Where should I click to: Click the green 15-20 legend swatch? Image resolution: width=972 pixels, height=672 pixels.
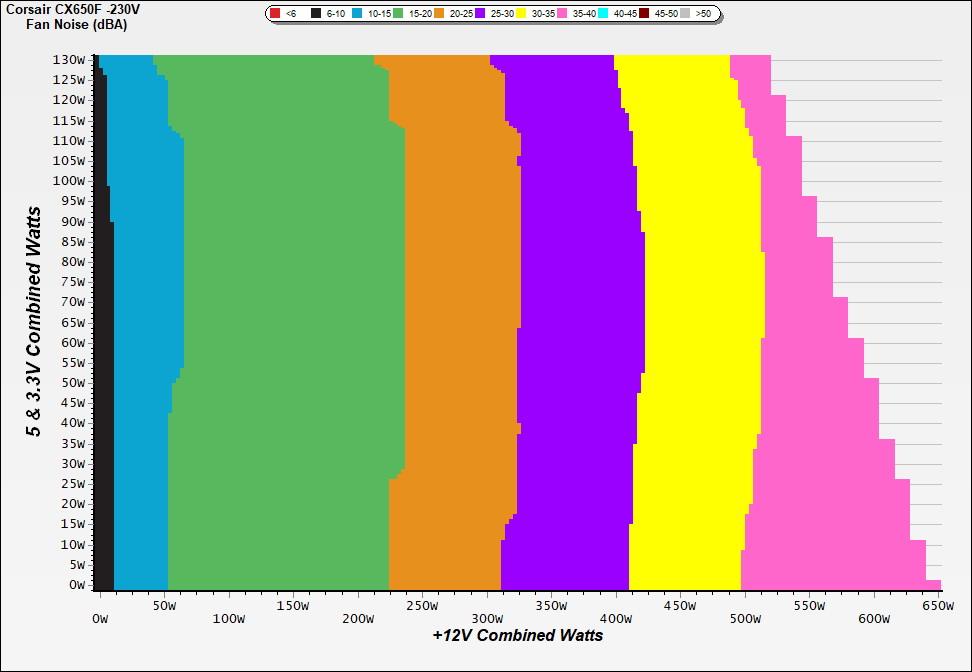pos(398,14)
